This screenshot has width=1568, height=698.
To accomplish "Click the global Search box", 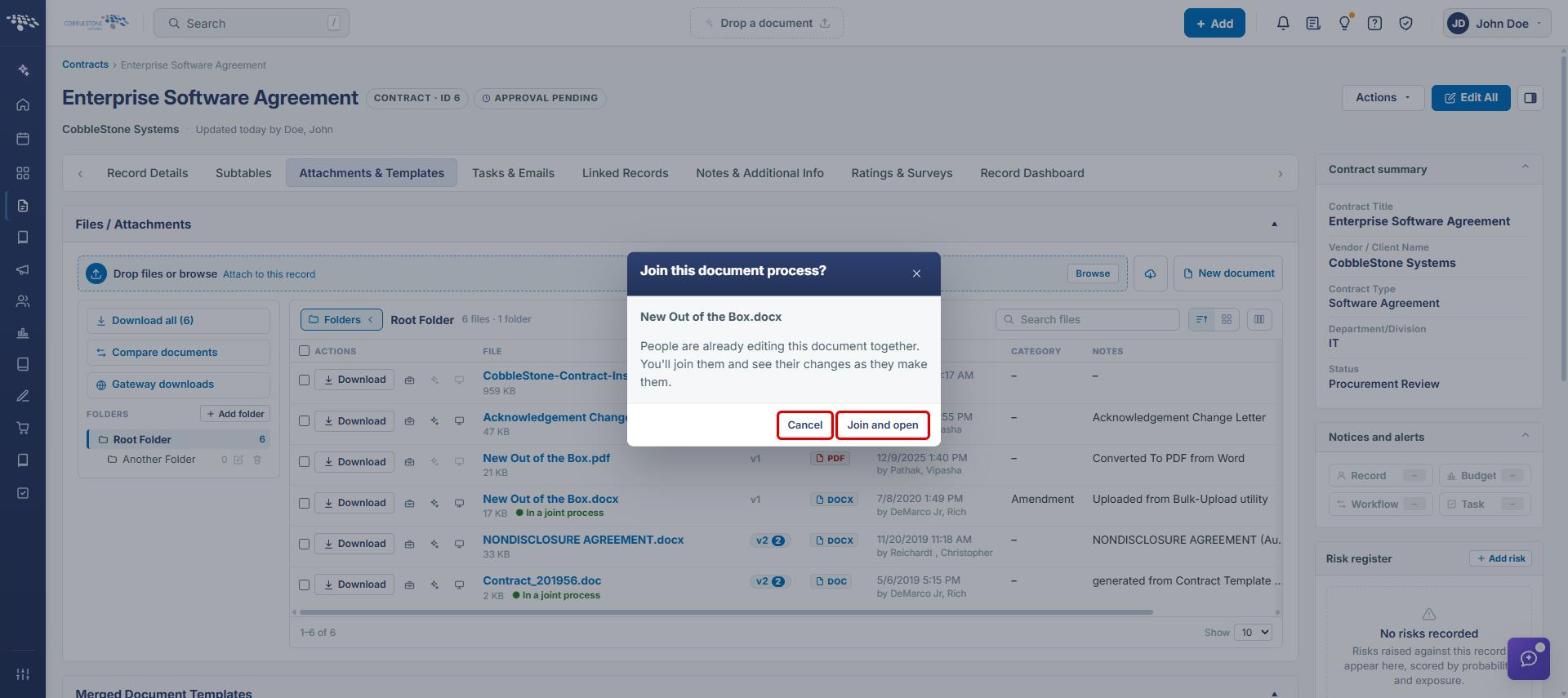I will coord(252,23).
